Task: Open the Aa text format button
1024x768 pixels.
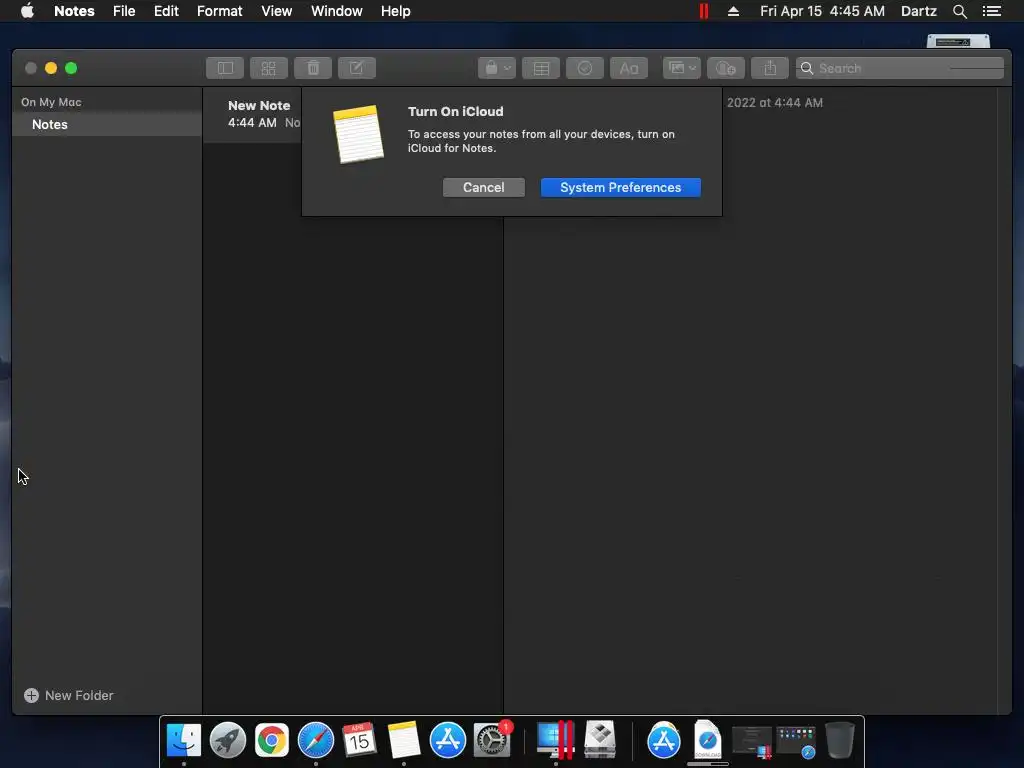Action: (628, 68)
